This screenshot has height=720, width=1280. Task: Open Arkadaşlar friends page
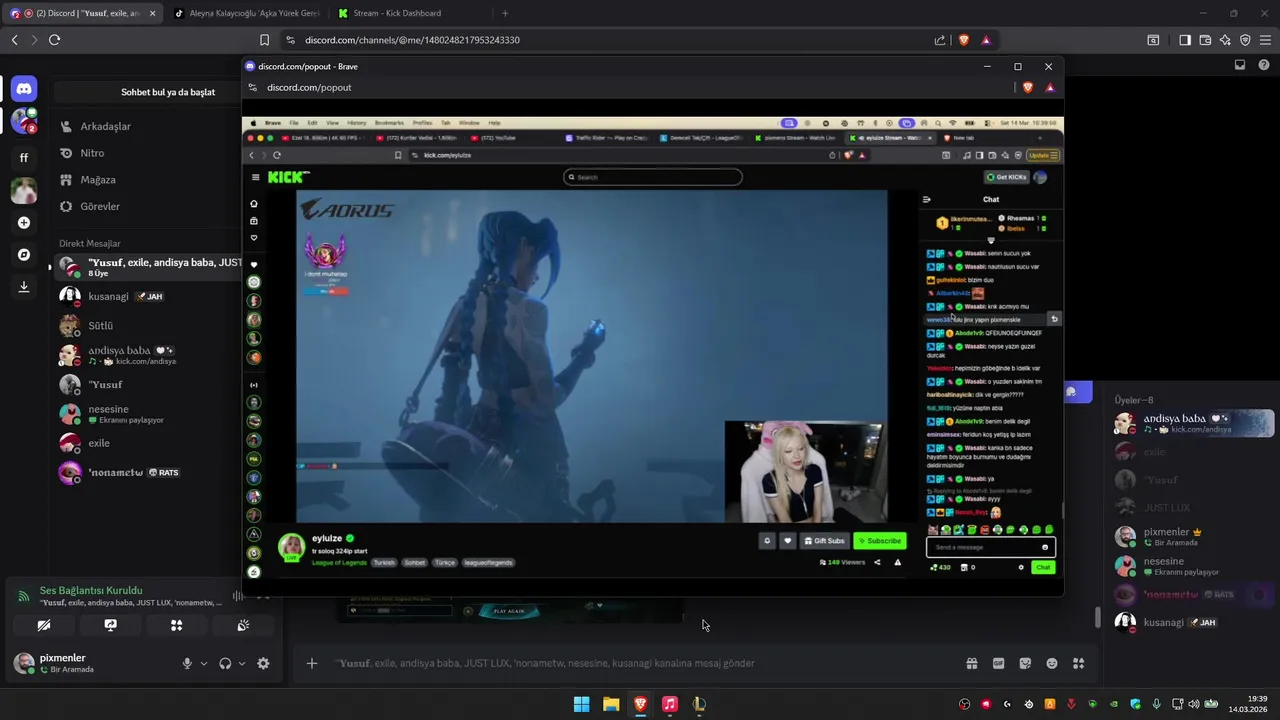tap(105, 126)
